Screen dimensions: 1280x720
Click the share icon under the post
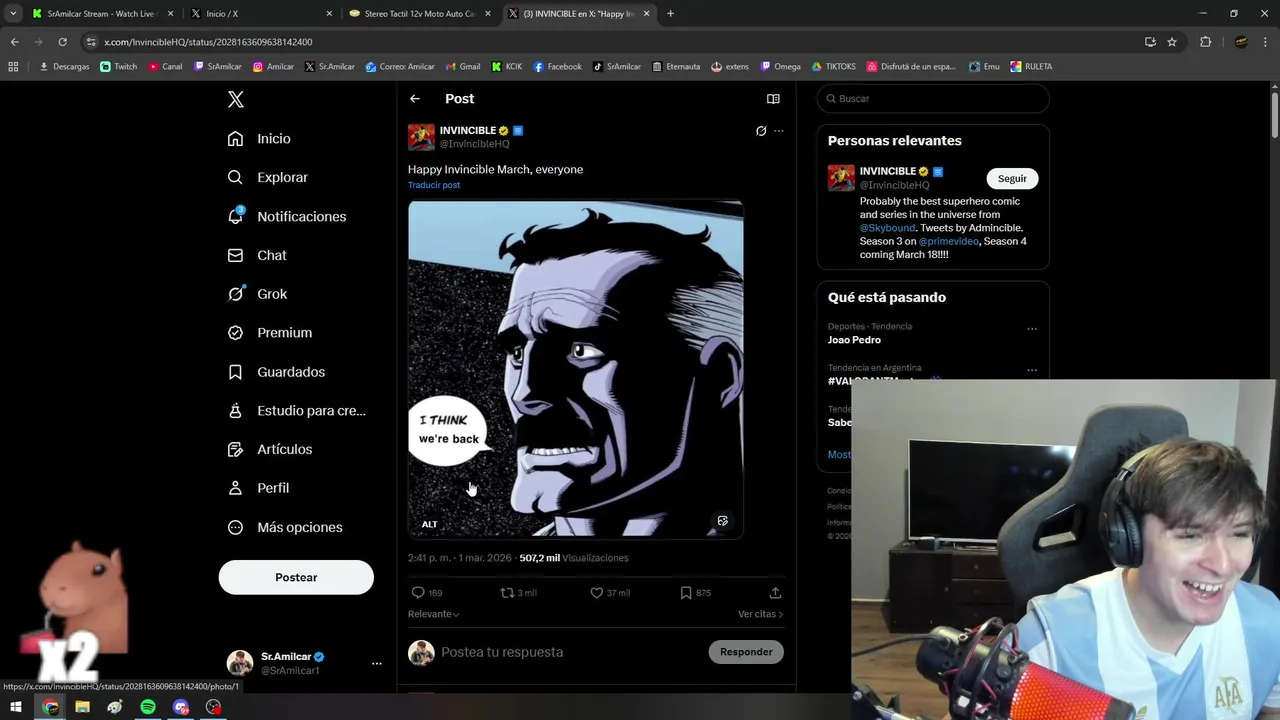pyautogui.click(x=775, y=593)
